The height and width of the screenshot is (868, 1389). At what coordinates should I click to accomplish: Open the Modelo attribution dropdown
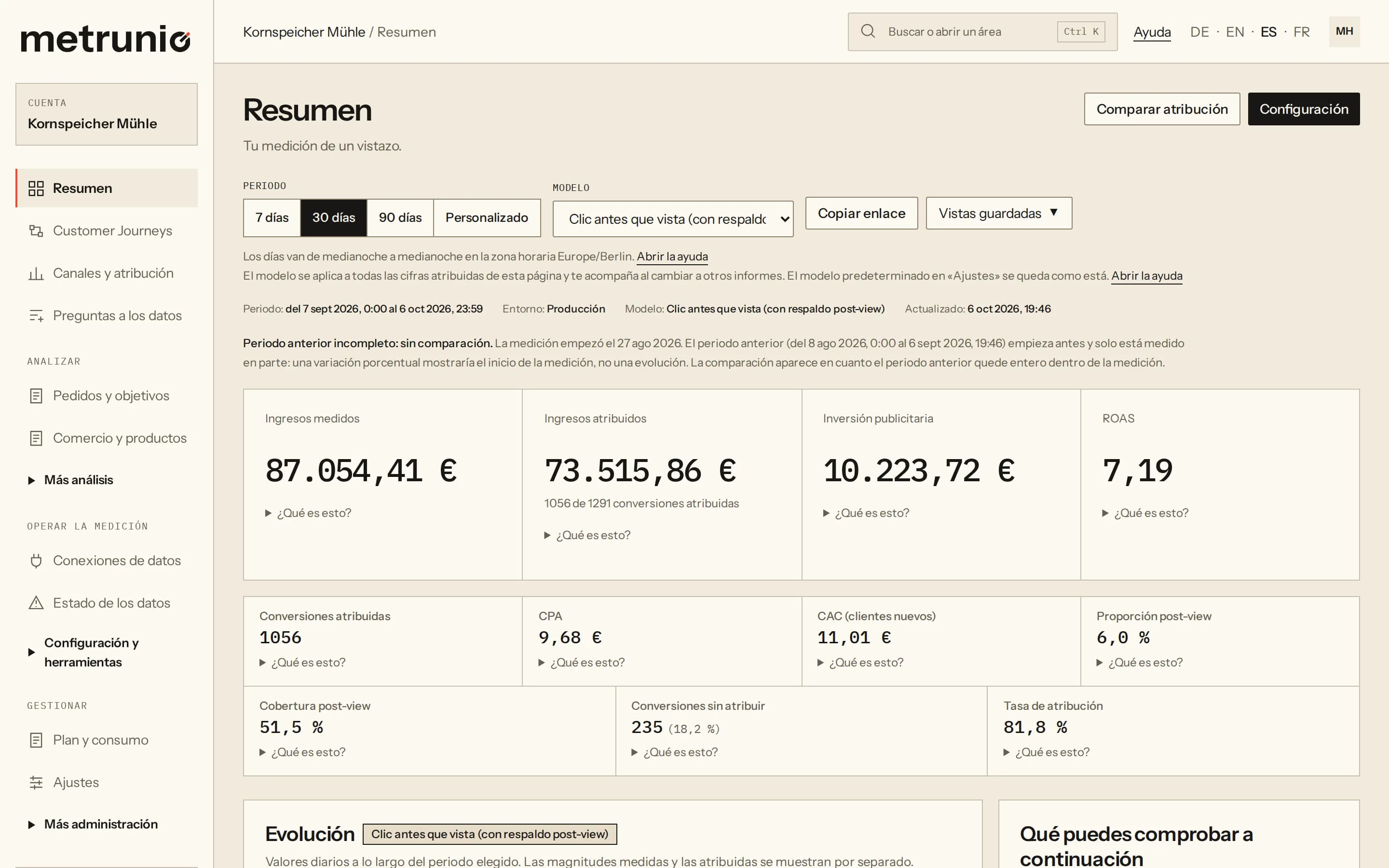point(673,219)
